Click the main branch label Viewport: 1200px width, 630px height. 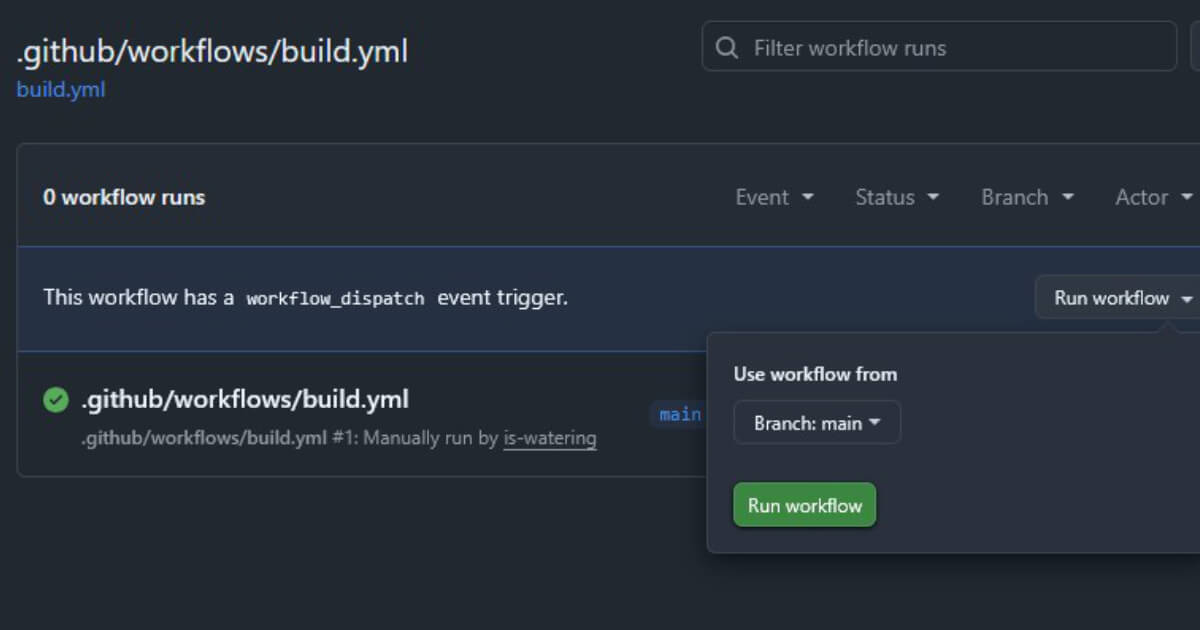coord(680,414)
